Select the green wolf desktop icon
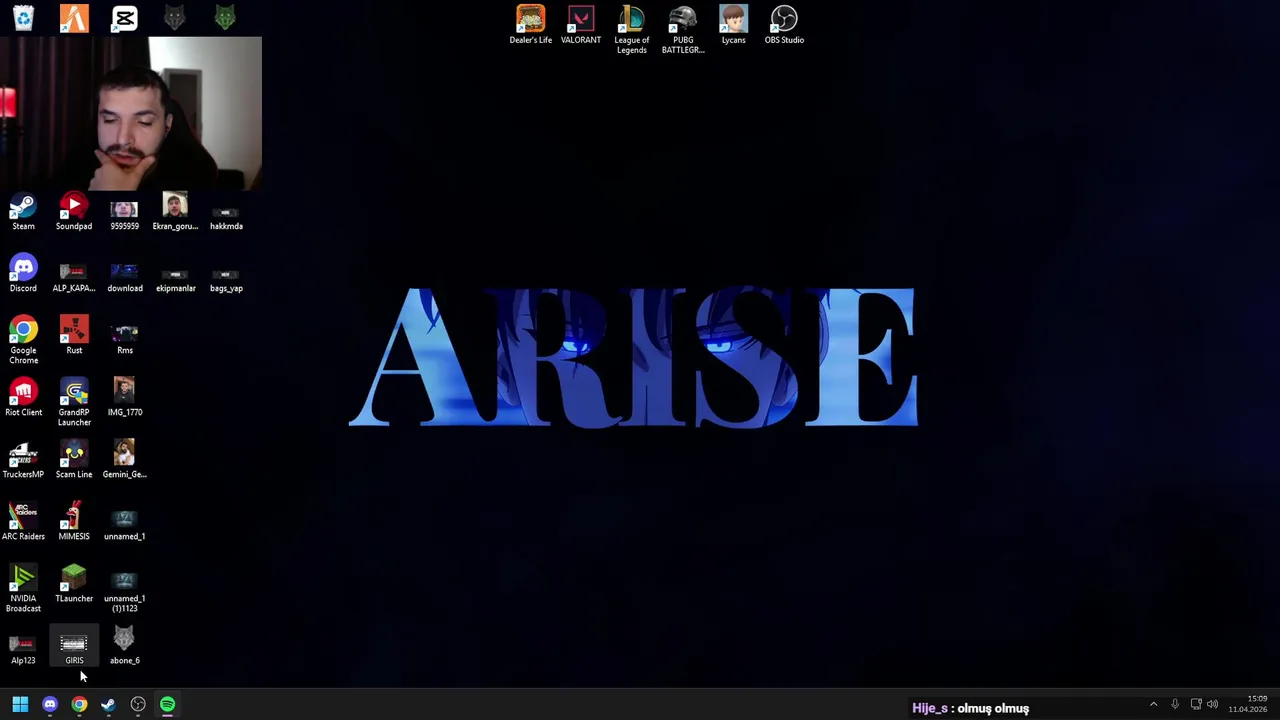Viewport: 1280px width, 720px height. (225, 17)
